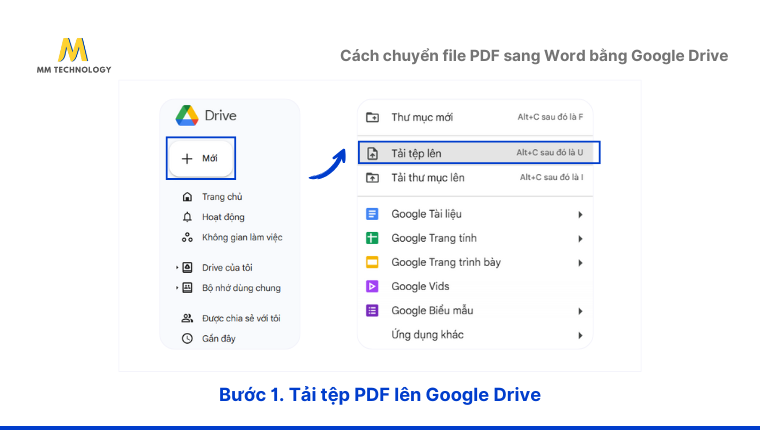Image resolution: width=760 pixels, height=430 pixels.
Task: Open the Ứng dụng khác submenu arrow
Action: pos(580,335)
